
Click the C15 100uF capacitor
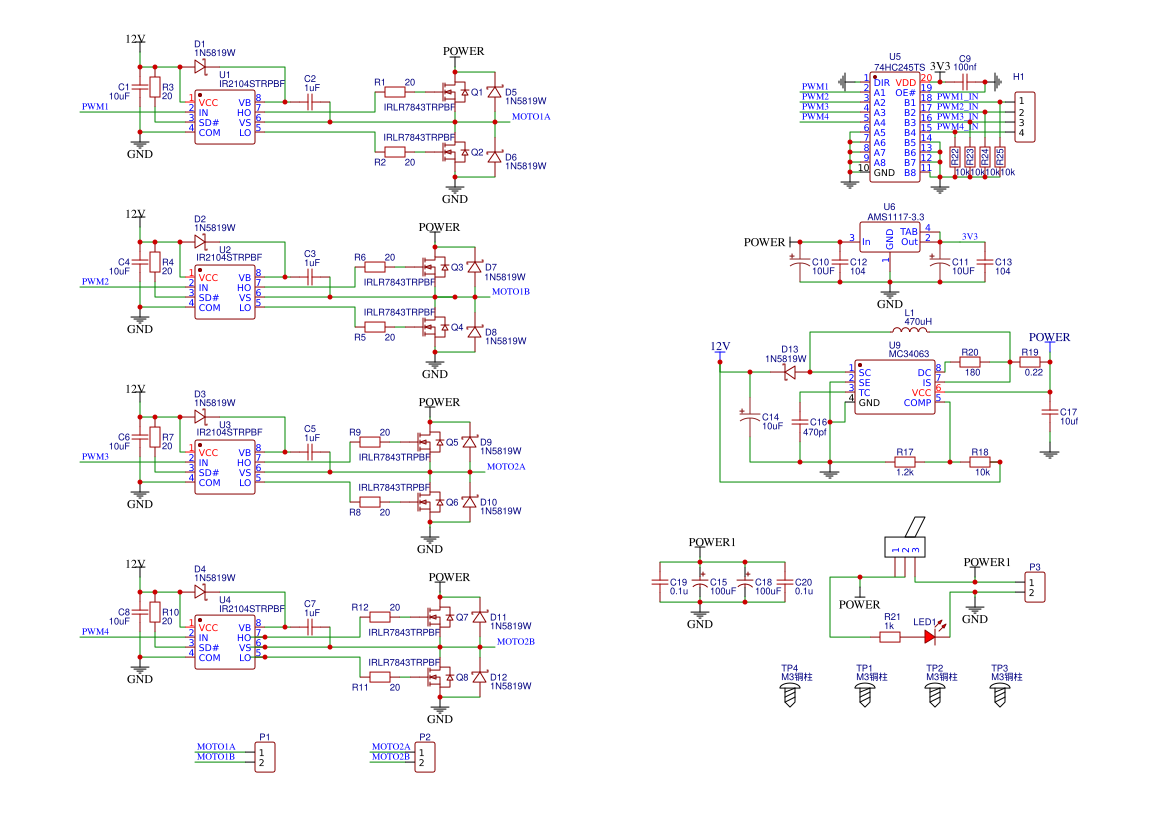click(x=699, y=582)
